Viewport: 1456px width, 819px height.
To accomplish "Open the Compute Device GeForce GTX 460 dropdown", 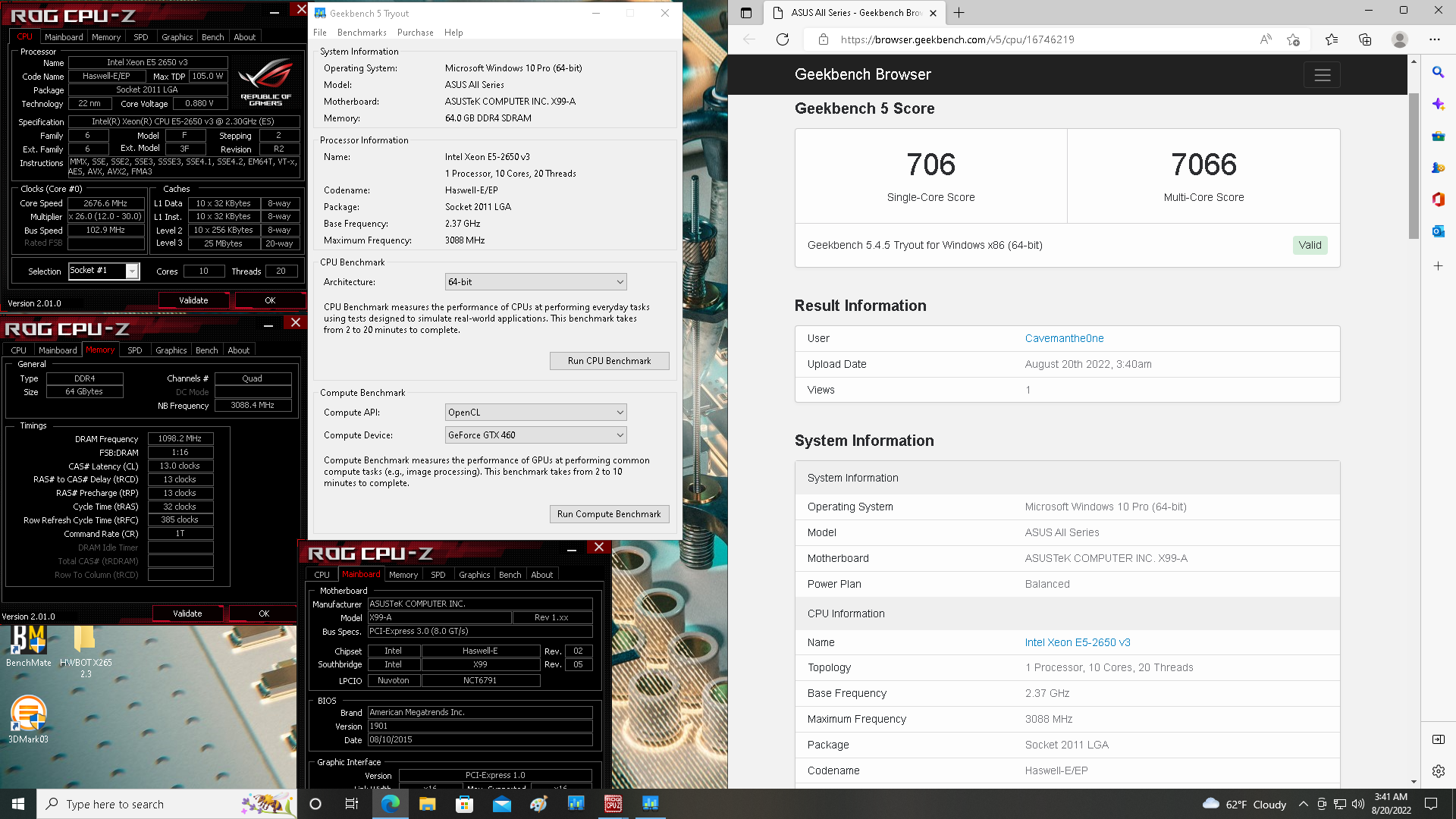I will point(535,435).
